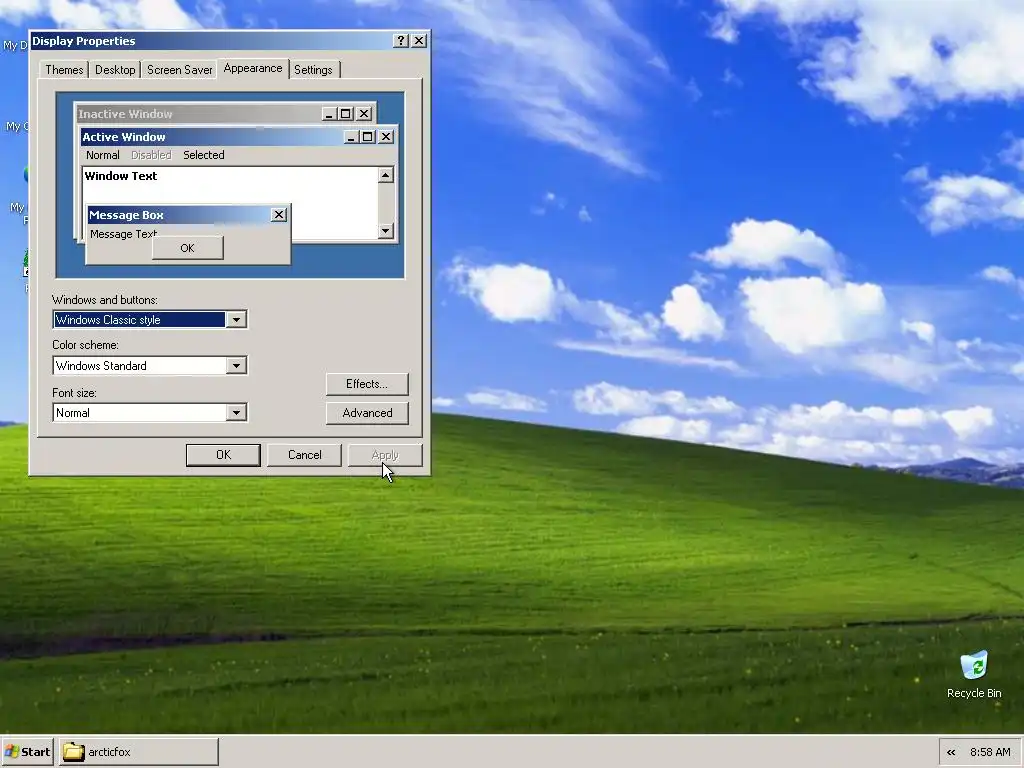The width and height of the screenshot is (1024, 768).
Task: Click close icon on preview Message Box
Action: click(x=279, y=214)
